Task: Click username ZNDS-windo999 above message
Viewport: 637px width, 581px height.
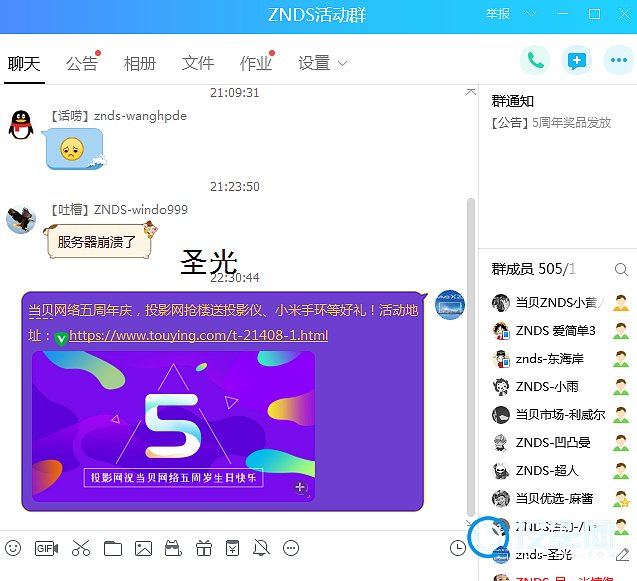Action: [x=141, y=210]
